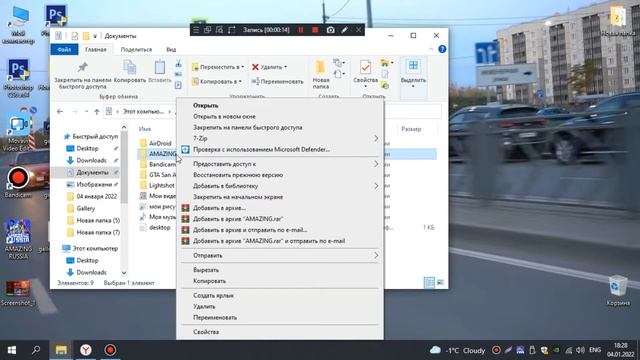
Task: Choose Copy in context menu
Action: (280, 281)
